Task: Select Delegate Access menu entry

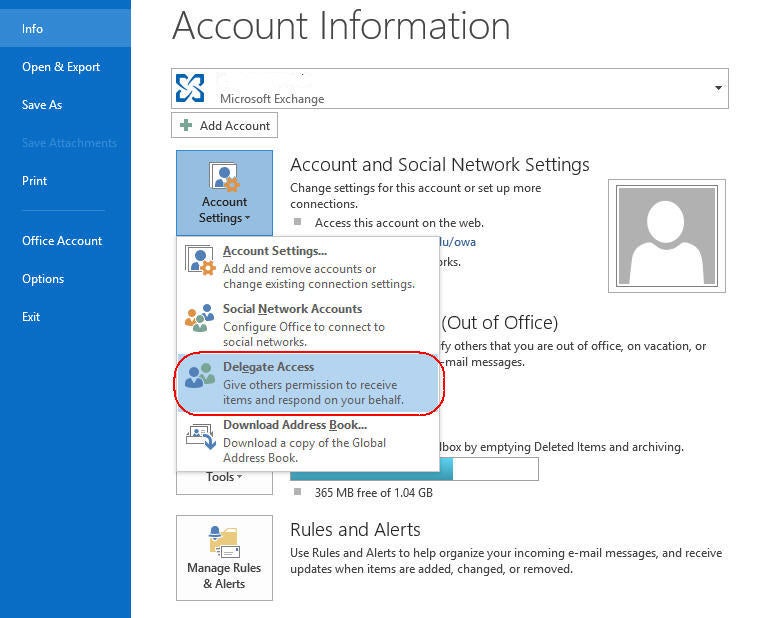Action: click(x=308, y=383)
